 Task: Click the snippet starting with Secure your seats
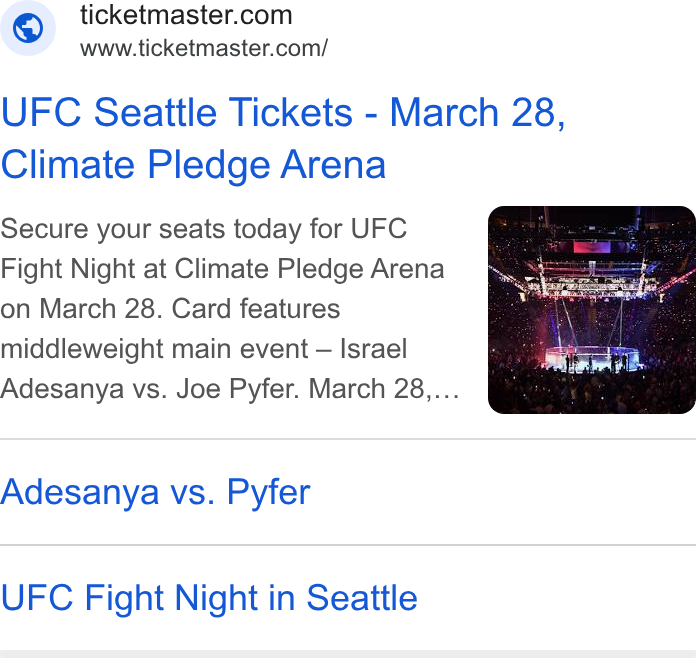click(229, 309)
